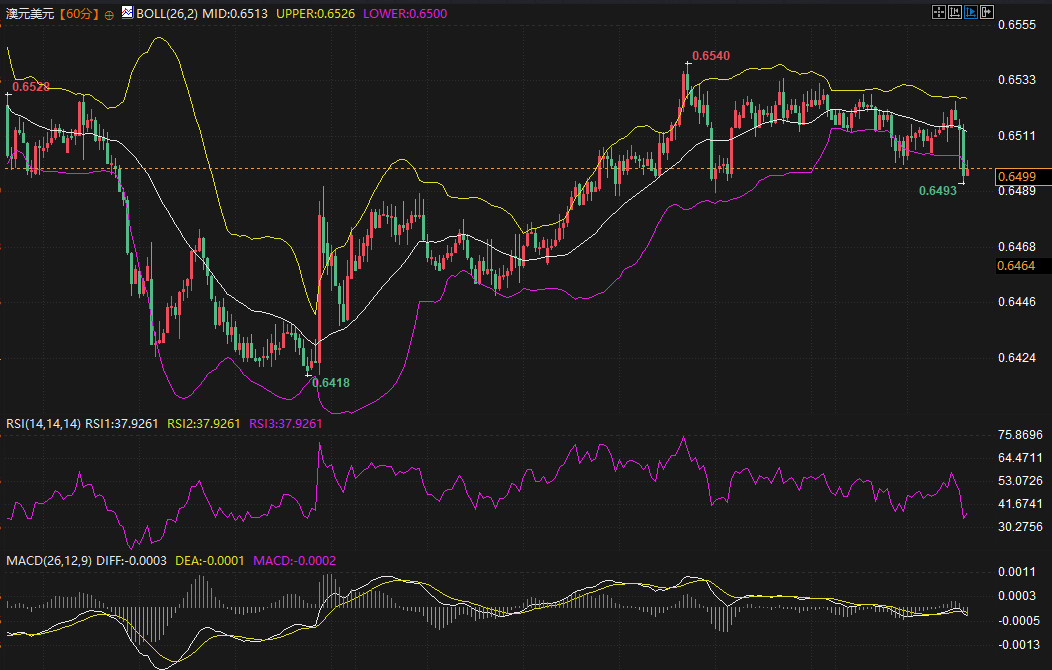The image size is (1052, 670).
Task: Click the RSI axis value 64.4711
Action: pyautogui.click(x=1020, y=457)
